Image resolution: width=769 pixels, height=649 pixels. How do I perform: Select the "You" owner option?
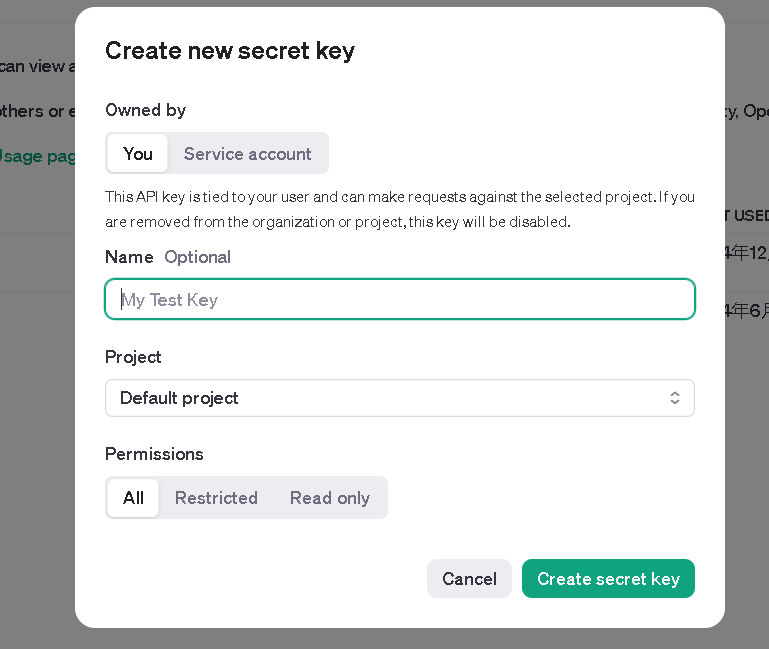tap(138, 154)
